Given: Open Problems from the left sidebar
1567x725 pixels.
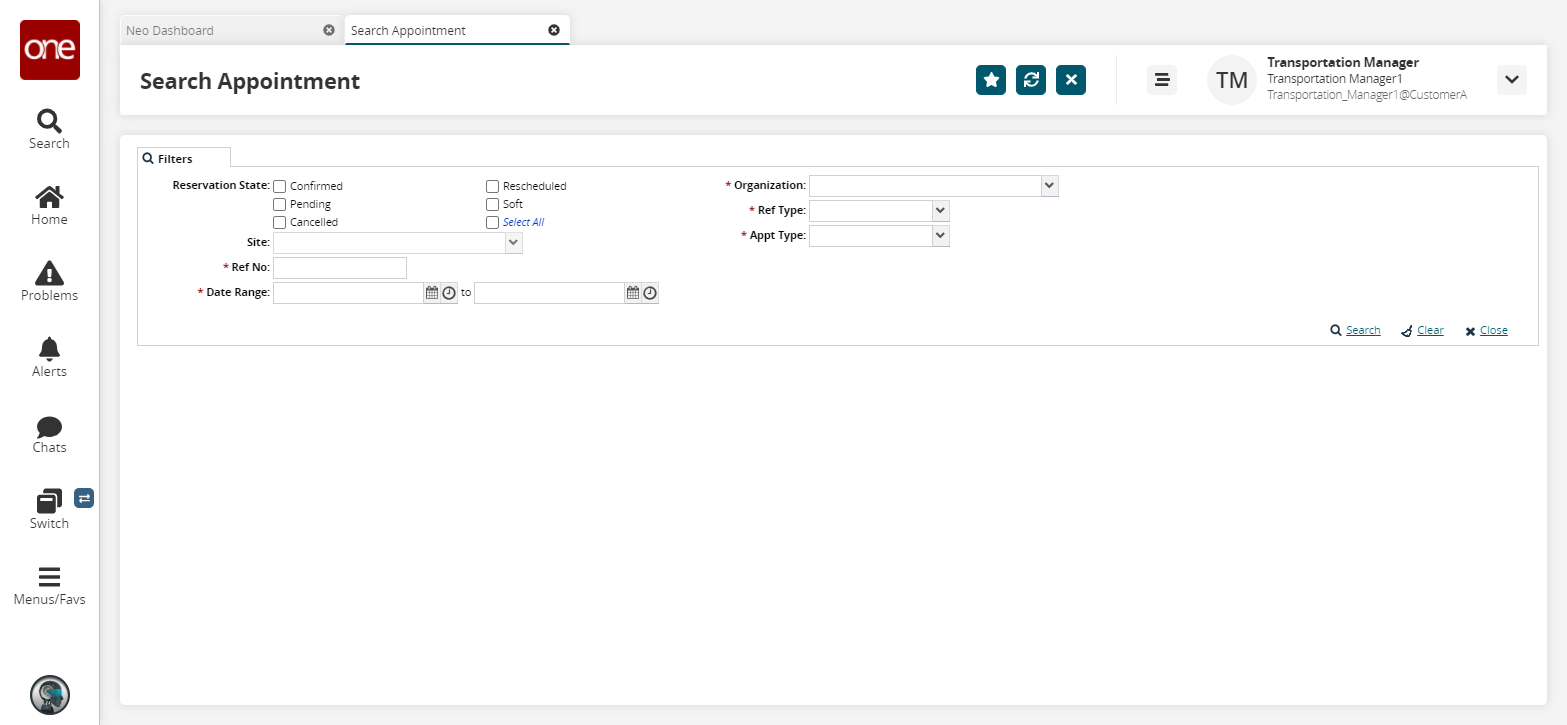Looking at the screenshot, I should 49,281.
